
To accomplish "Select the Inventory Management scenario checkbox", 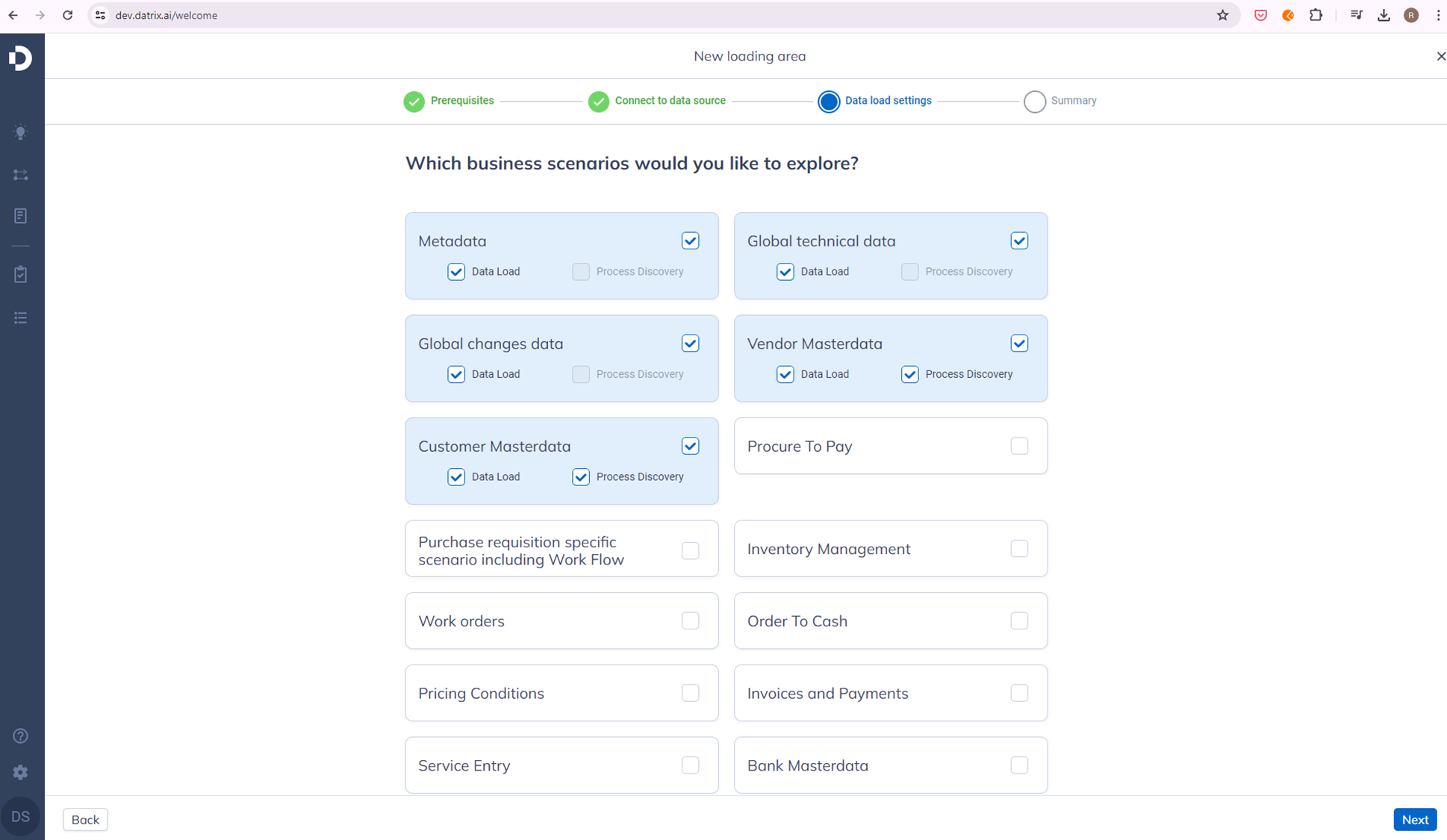I will coord(1019,549).
